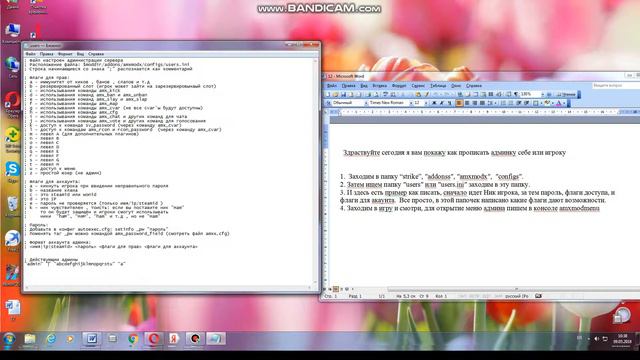Create a new document in Word toolbar
640x360 pixels.
tap(327, 94)
